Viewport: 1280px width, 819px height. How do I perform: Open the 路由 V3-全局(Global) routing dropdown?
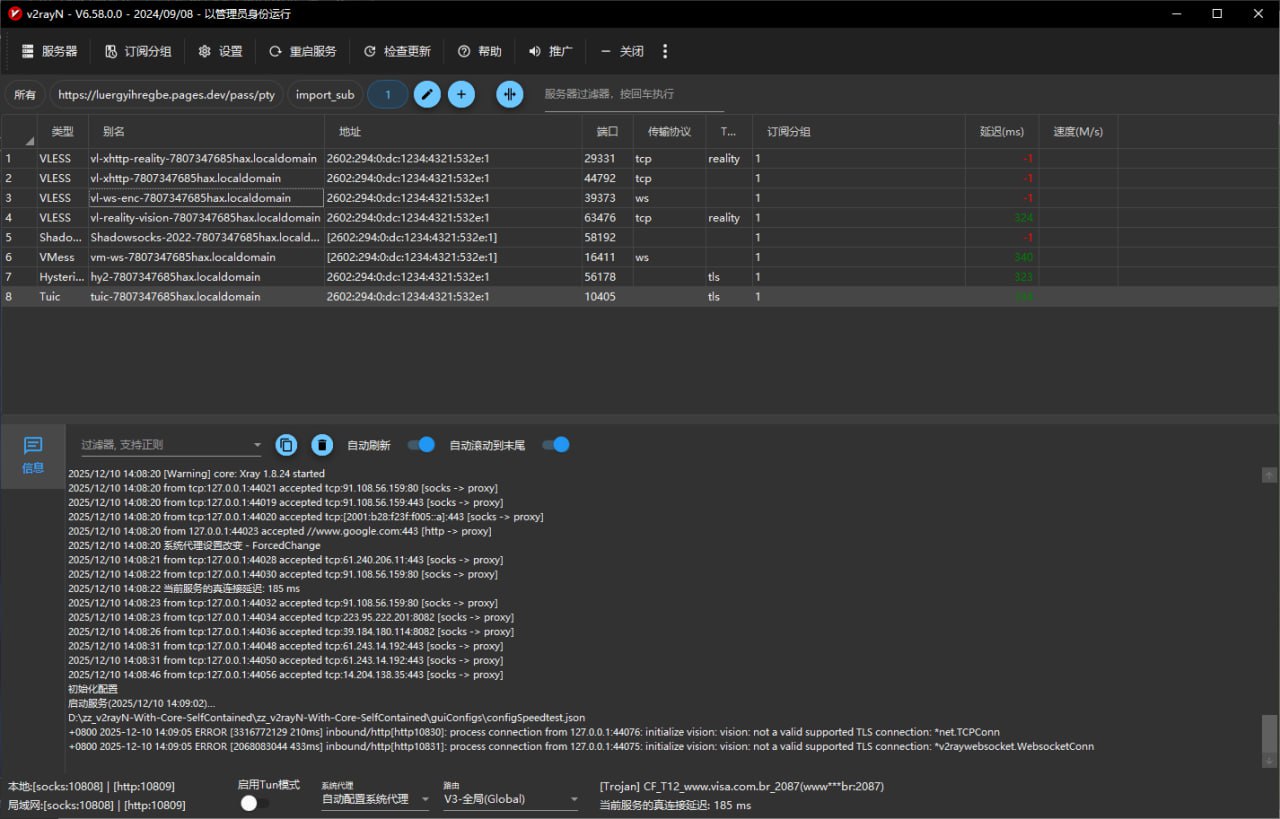pos(511,799)
